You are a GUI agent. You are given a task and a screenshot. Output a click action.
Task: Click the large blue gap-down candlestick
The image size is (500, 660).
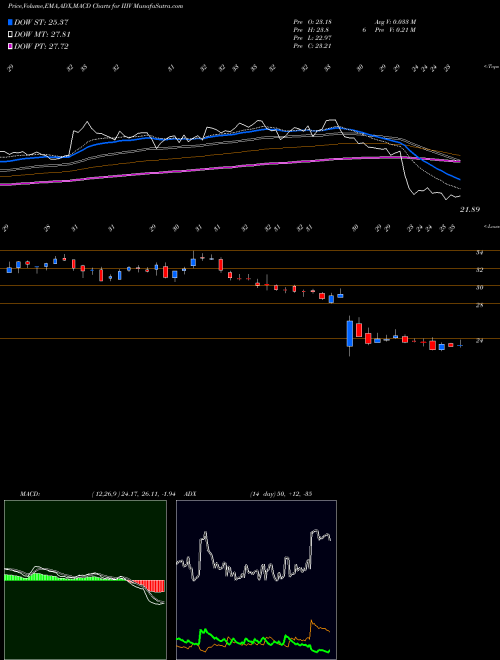(350, 333)
